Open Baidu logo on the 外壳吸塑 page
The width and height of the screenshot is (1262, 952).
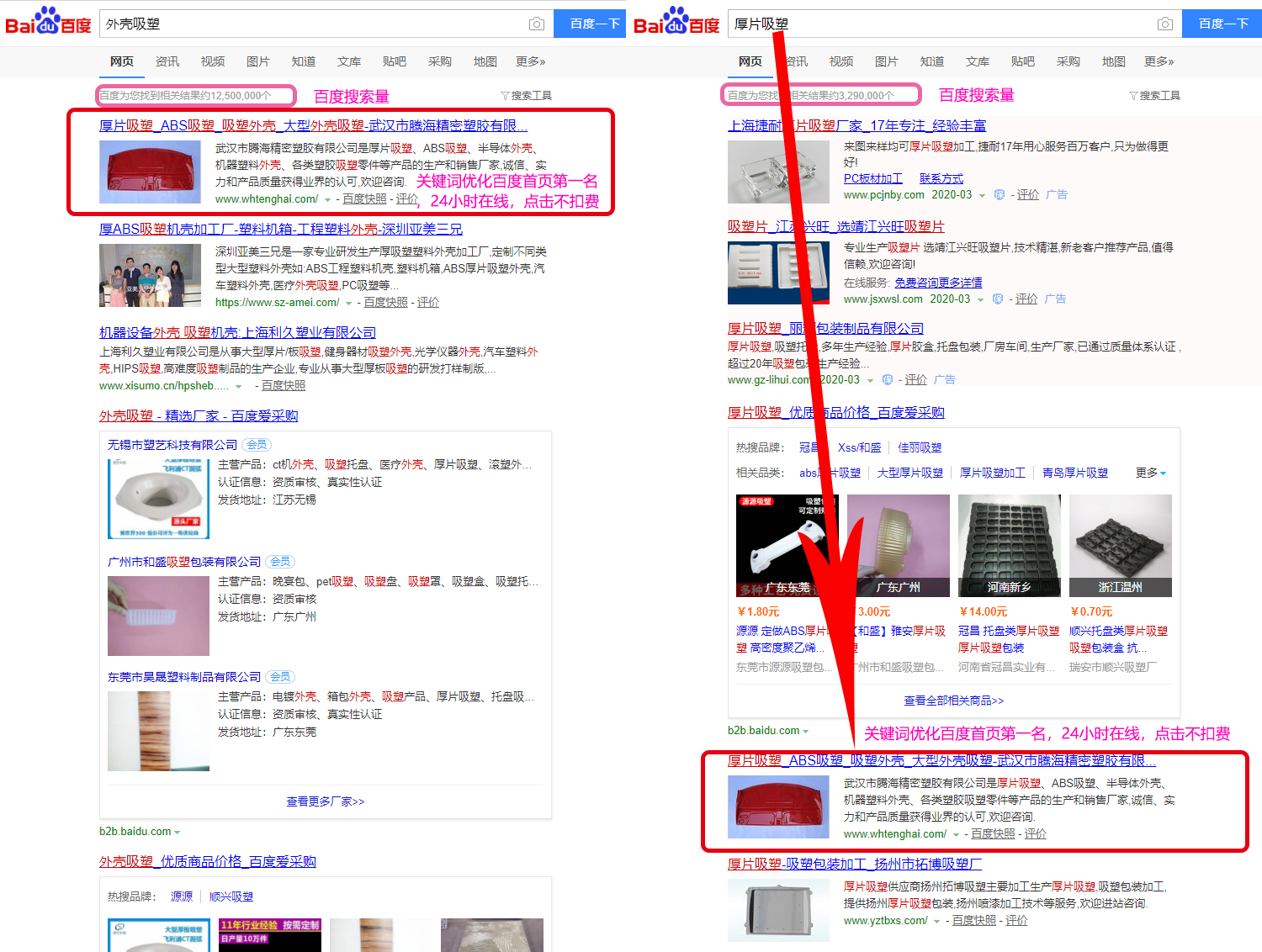(x=48, y=21)
